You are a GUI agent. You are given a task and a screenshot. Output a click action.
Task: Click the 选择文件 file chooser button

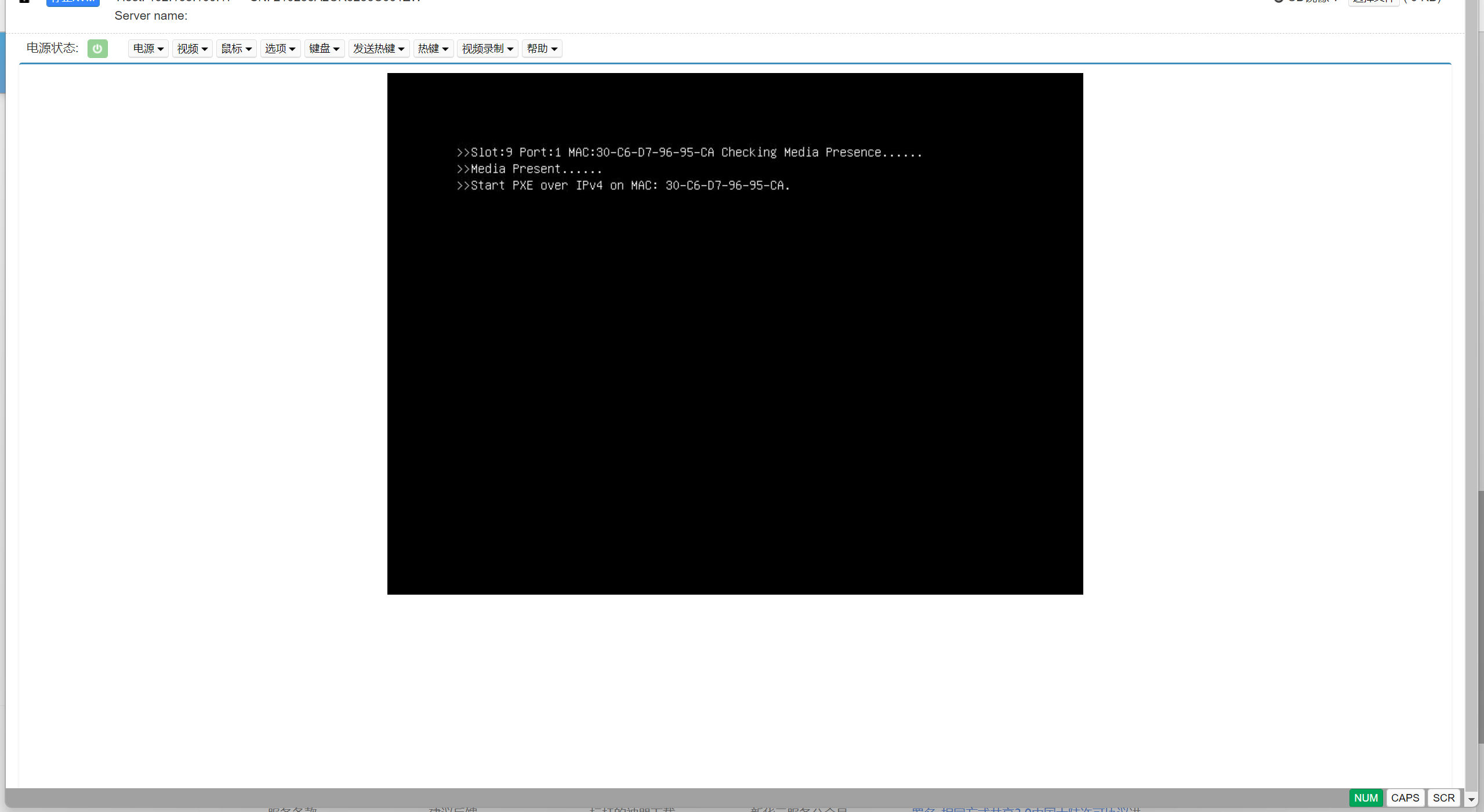pyautogui.click(x=1373, y=2)
